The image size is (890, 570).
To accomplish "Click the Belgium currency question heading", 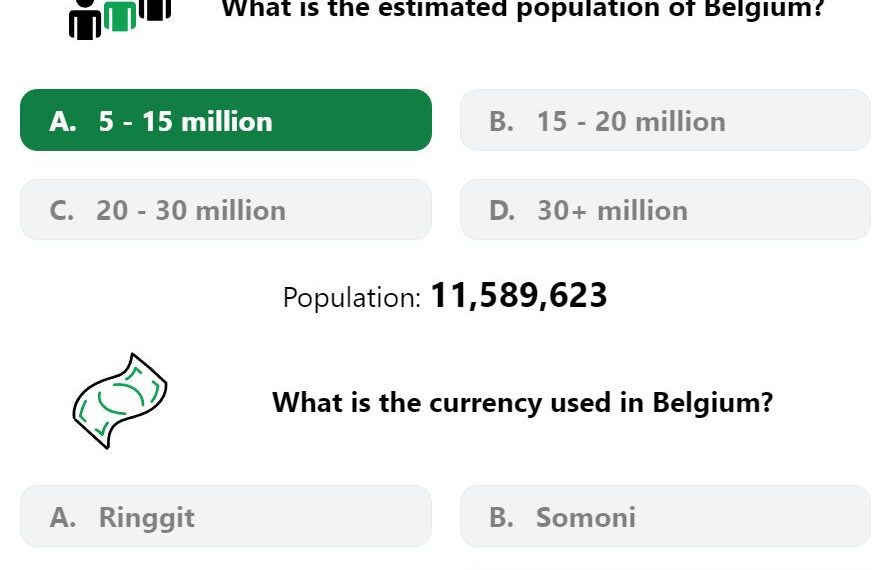I will point(523,403).
